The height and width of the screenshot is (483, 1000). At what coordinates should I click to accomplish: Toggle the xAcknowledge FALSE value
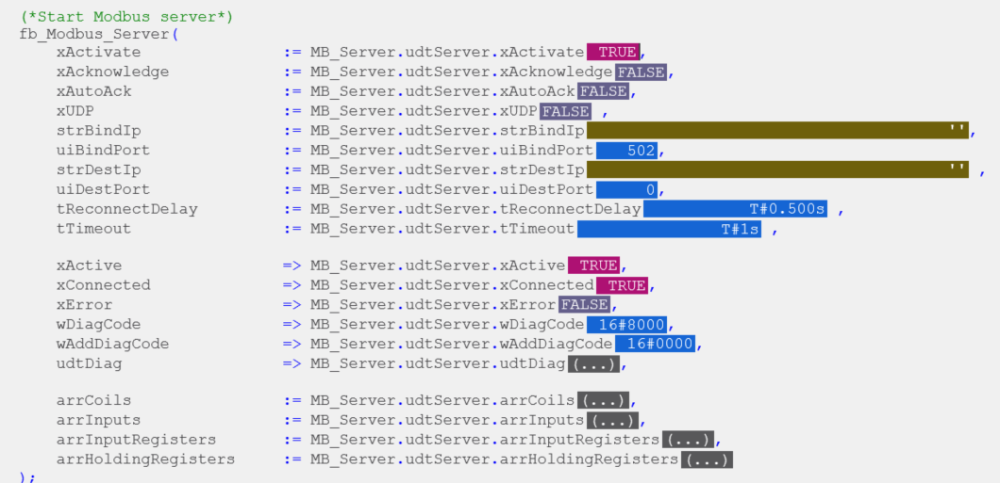[x=641, y=72]
